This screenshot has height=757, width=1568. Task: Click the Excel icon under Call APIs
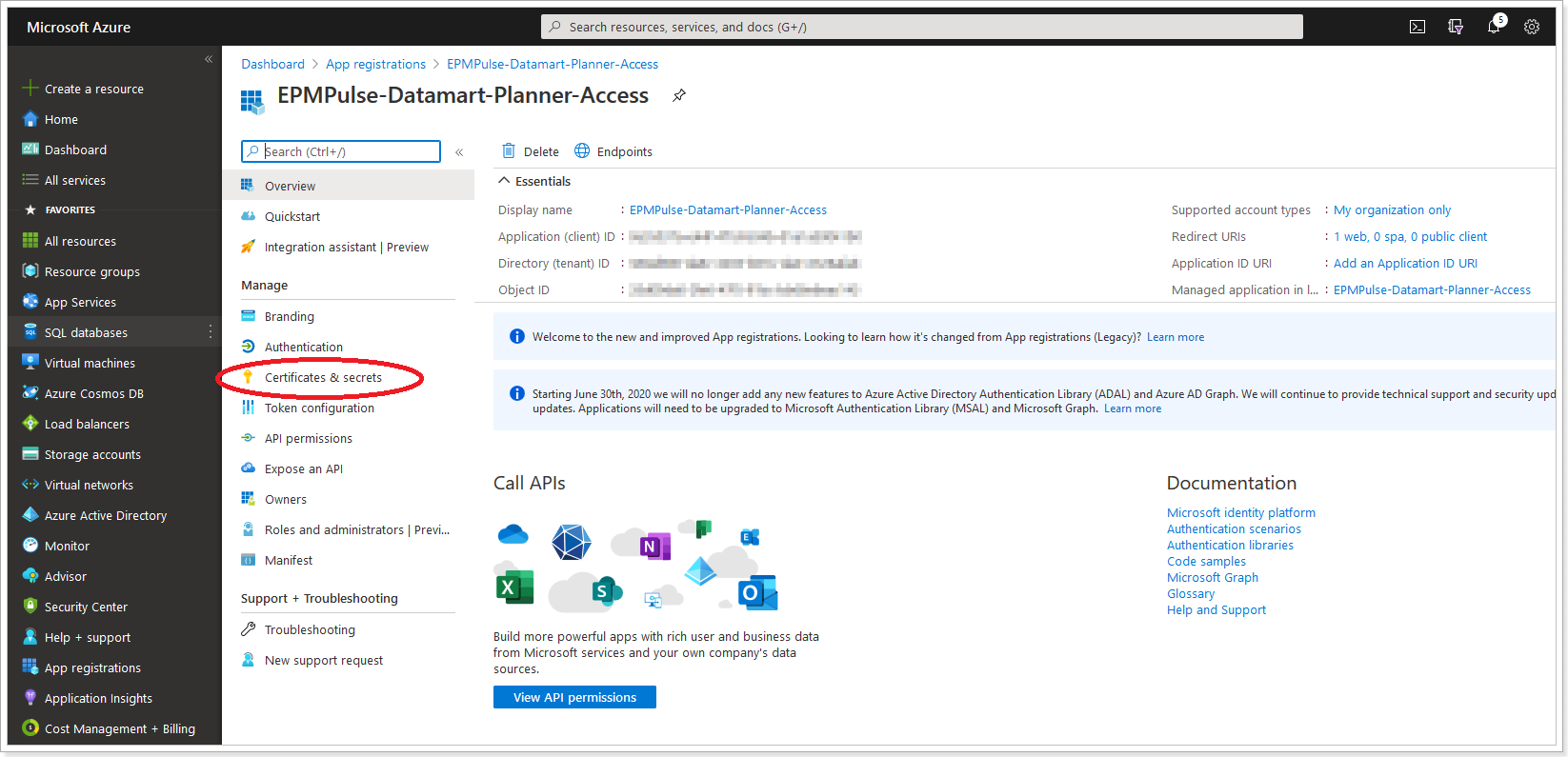pyautogui.click(x=514, y=587)
